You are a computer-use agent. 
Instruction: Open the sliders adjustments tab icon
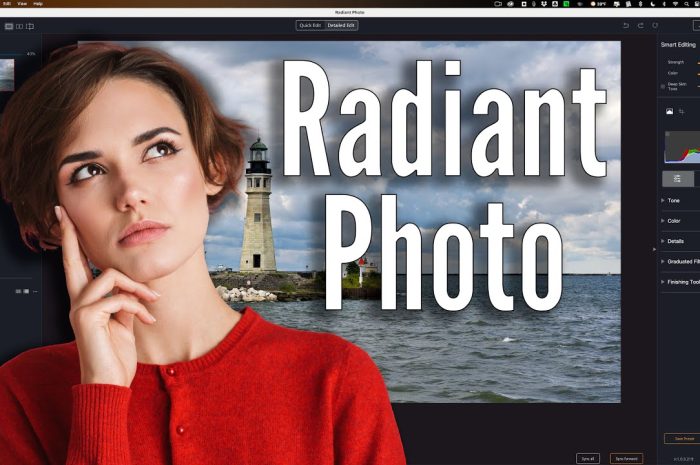(x=678, y=179)
